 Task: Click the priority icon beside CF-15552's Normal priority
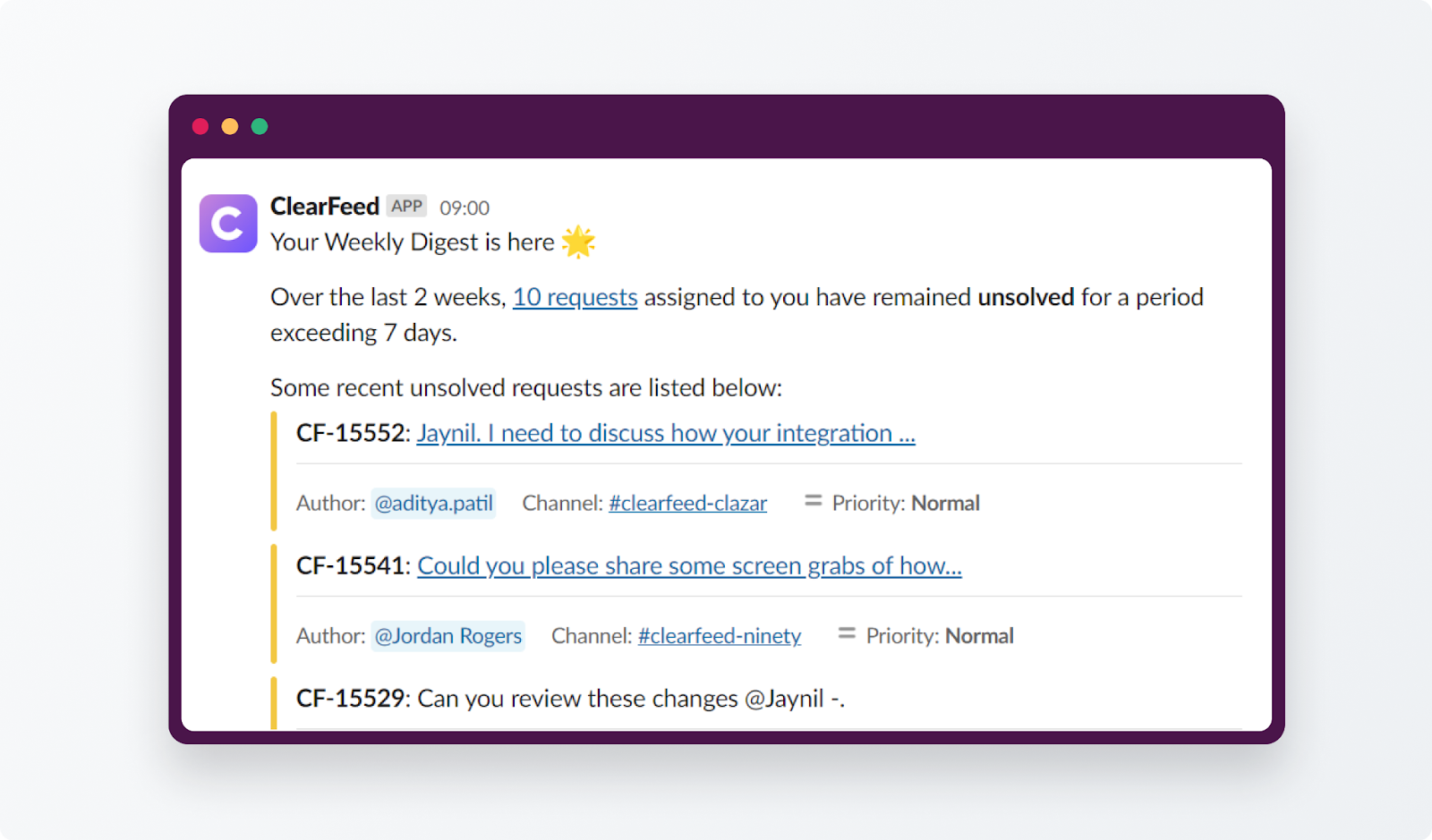pyautogui.click(x=813, y=501)
